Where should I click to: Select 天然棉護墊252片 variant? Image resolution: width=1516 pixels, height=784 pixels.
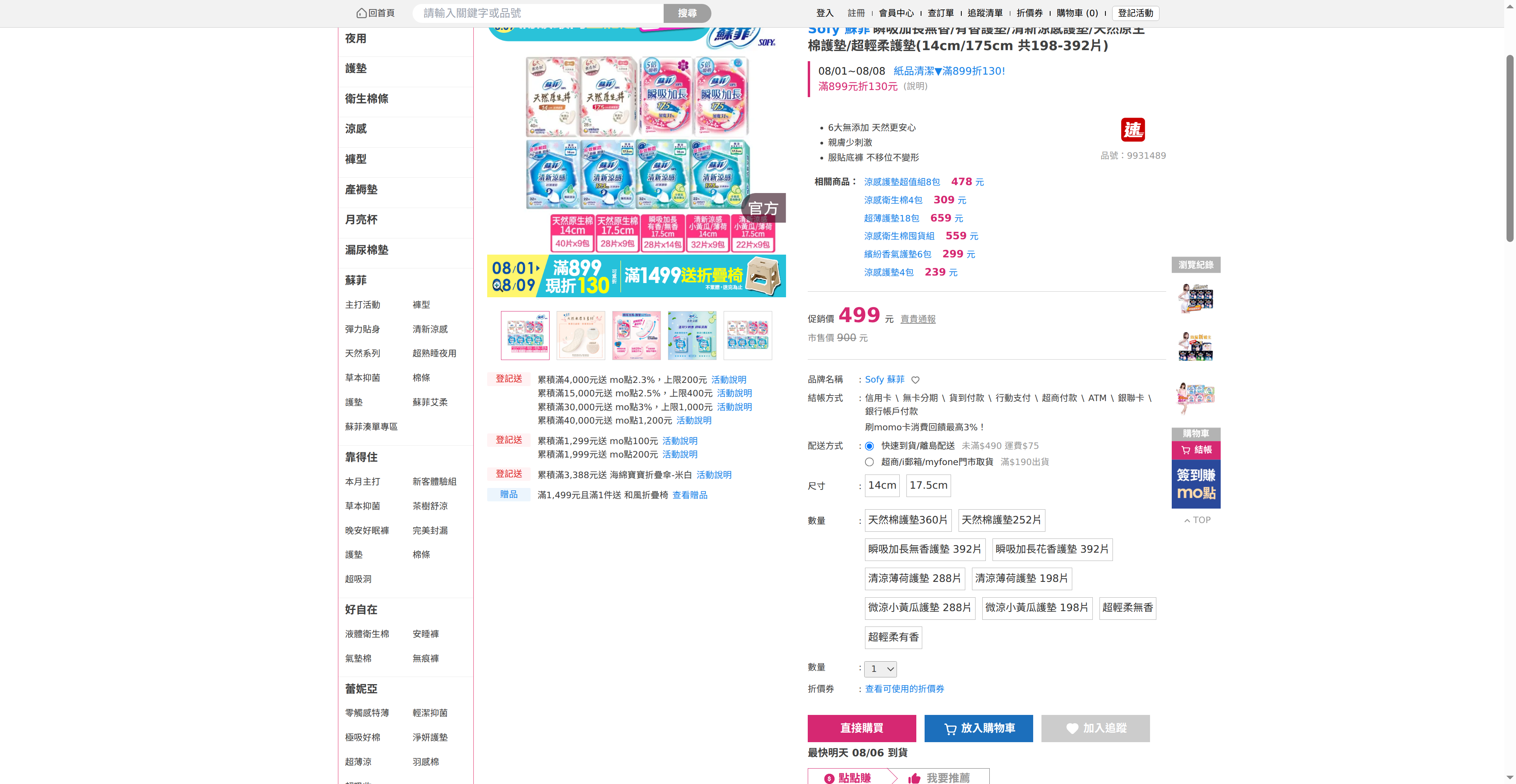point(1002,520)
